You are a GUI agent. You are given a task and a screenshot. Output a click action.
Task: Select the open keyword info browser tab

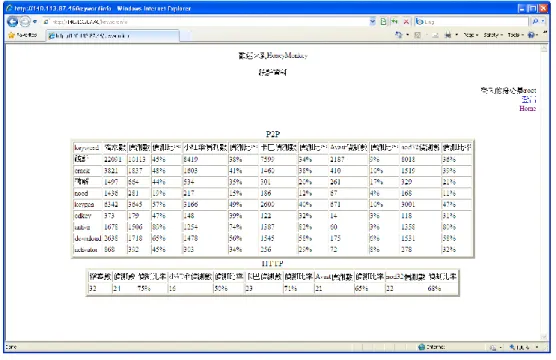coord(113,35)
